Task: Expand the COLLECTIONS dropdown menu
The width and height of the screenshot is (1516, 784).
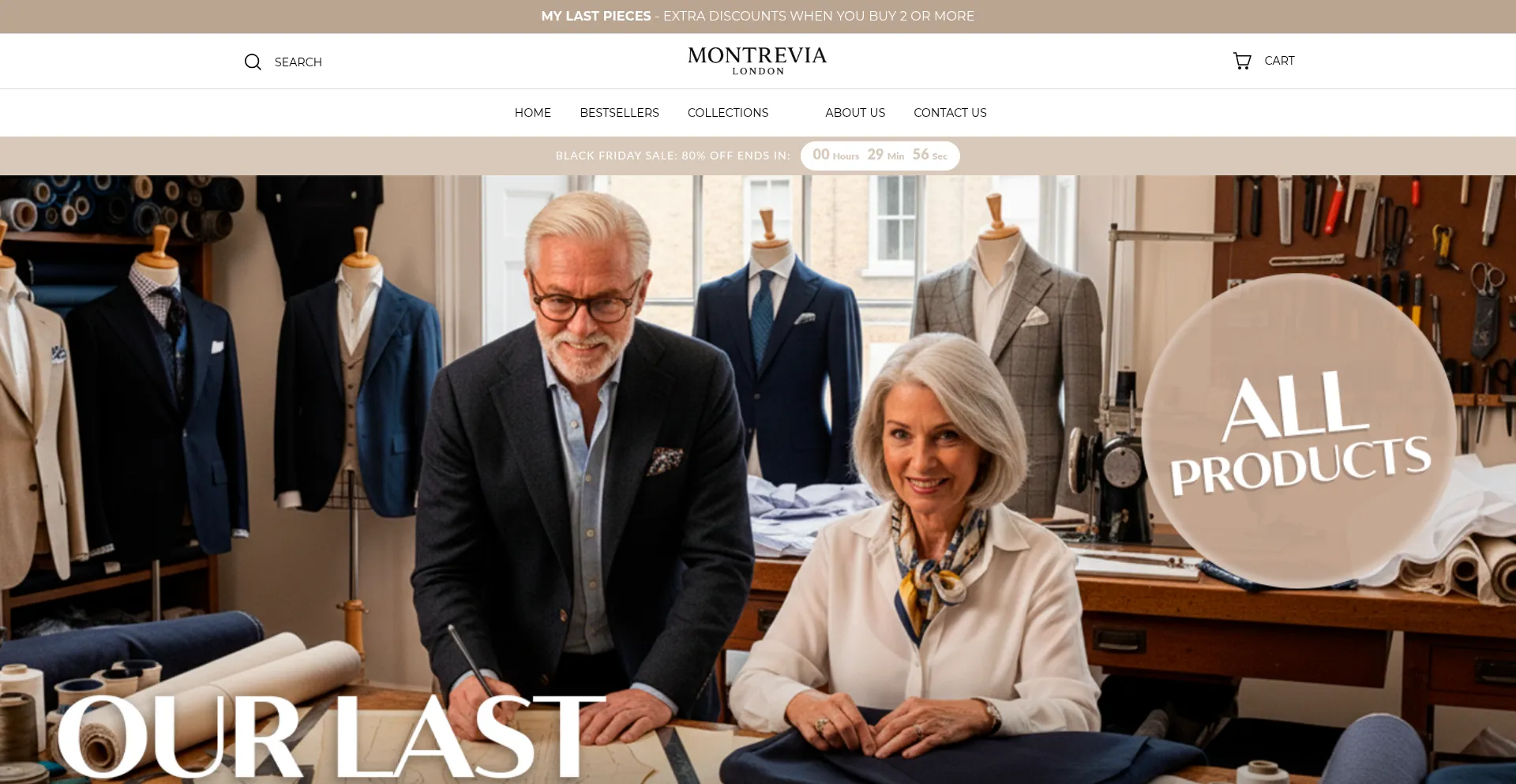Action: coord(728,113)
